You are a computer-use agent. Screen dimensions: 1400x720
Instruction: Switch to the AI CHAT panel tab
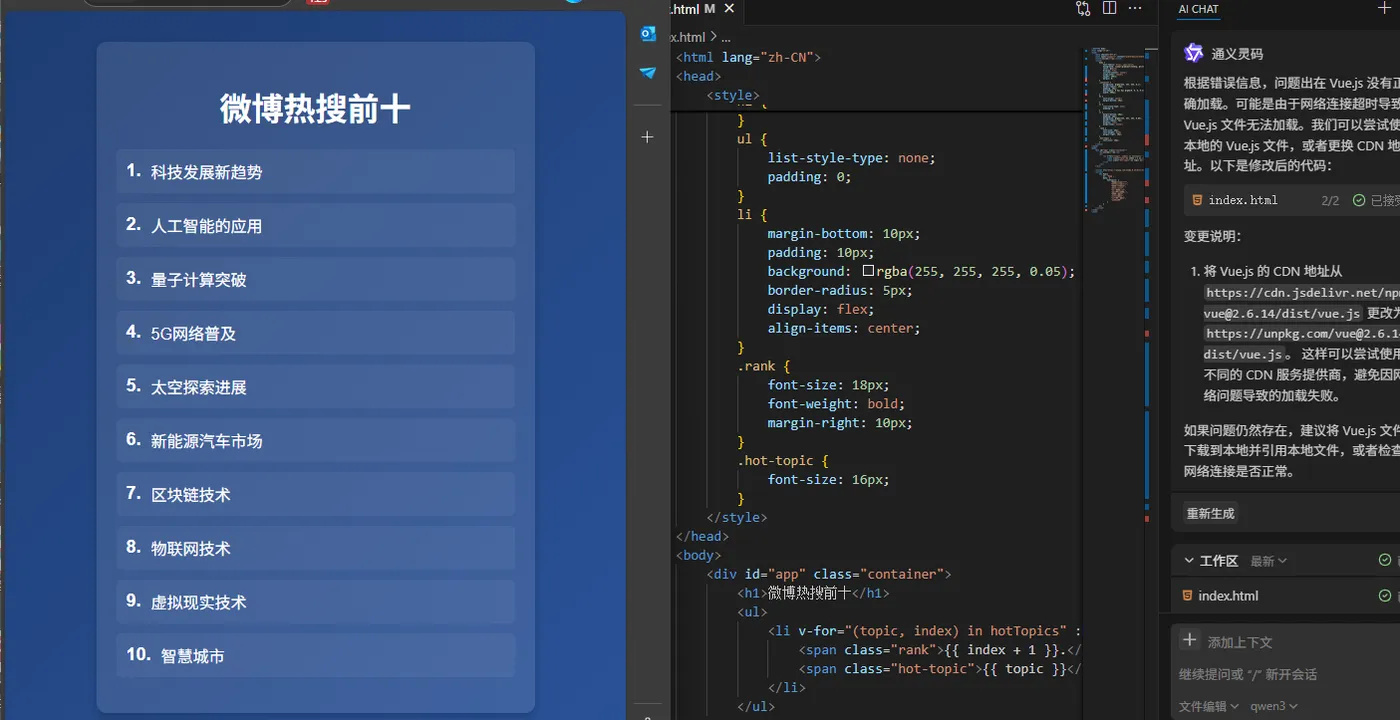click(x=1198, y=9)
